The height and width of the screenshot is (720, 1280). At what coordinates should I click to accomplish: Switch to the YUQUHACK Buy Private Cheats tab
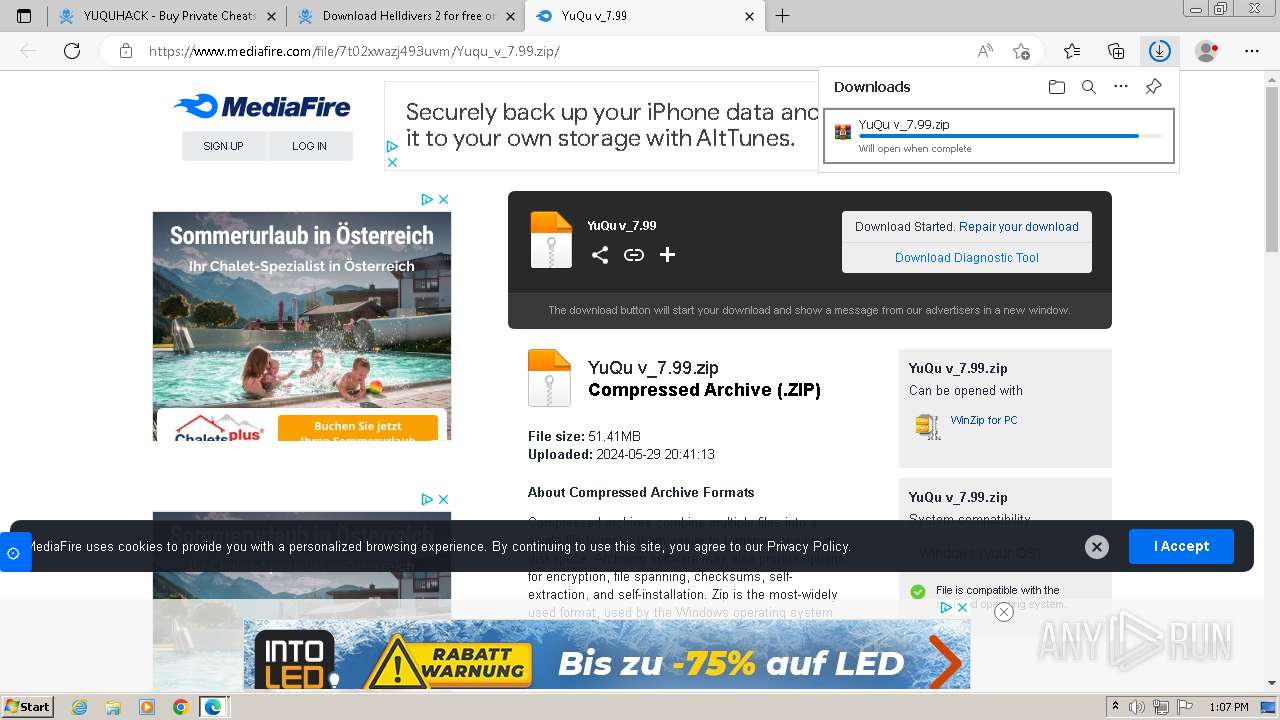pos(167,16)
